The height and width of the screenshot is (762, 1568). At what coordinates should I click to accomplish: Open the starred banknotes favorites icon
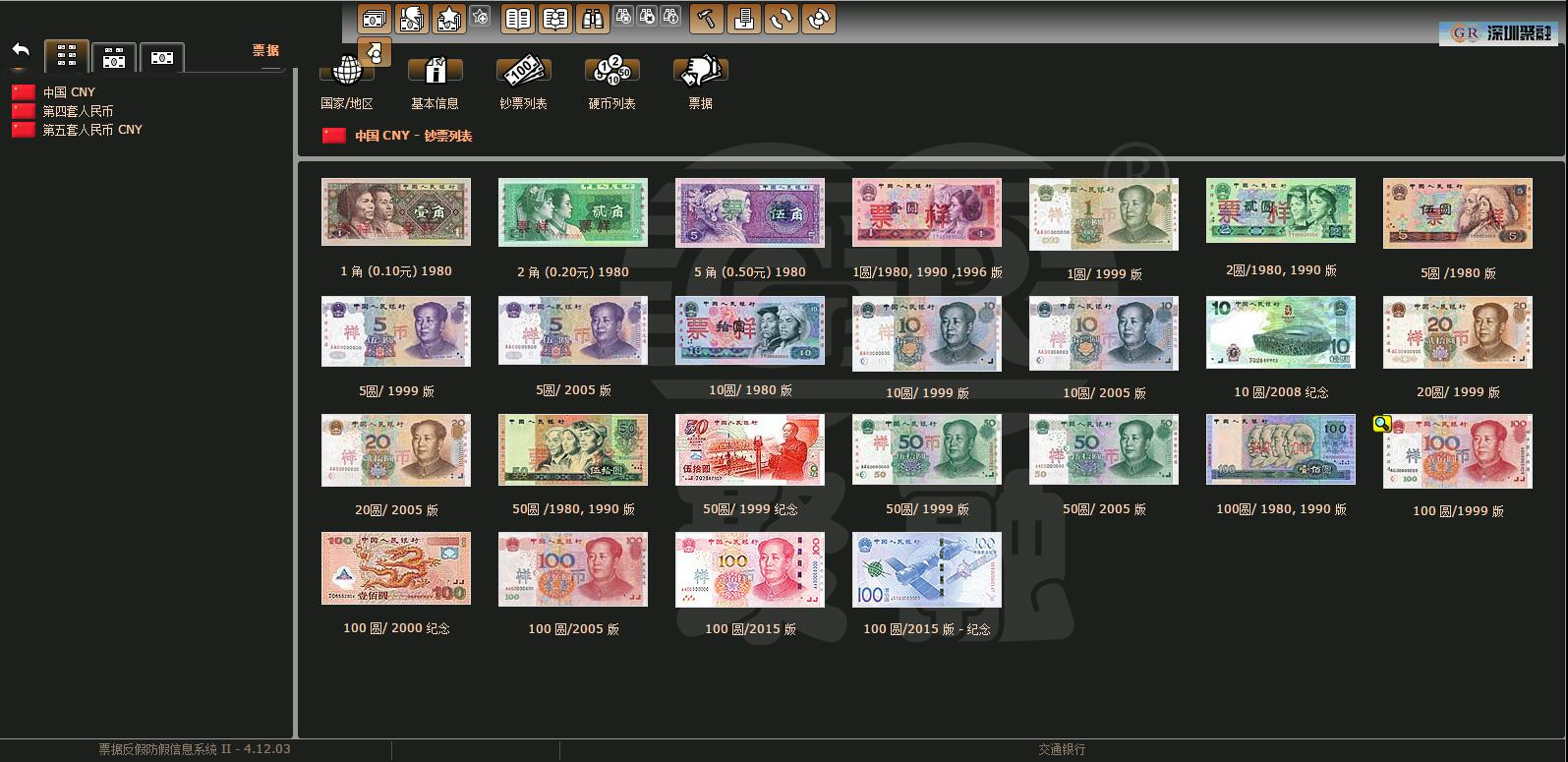tap(449, 19)
